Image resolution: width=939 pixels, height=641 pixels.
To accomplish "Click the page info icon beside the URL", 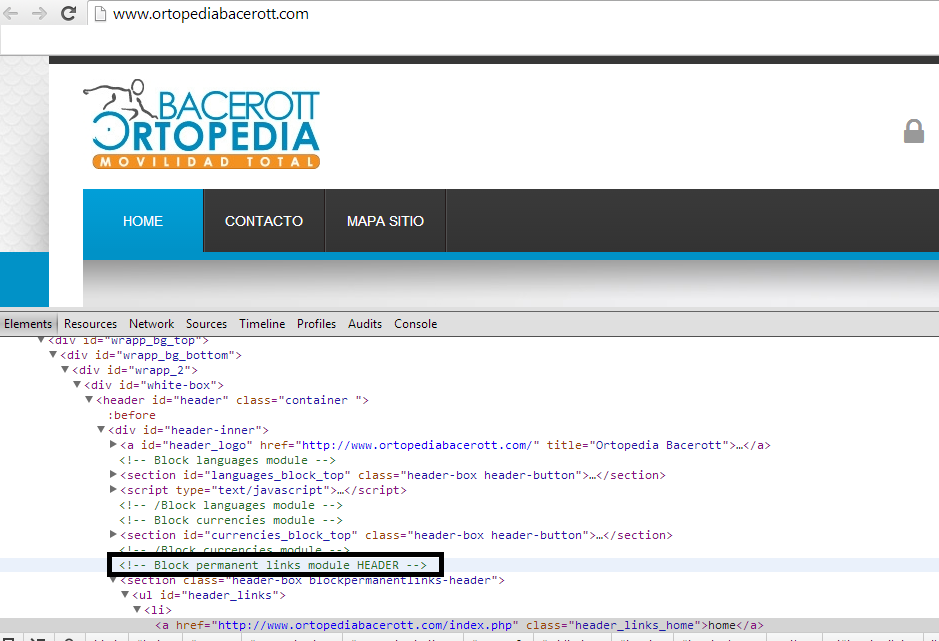I will tap(99, 14).
